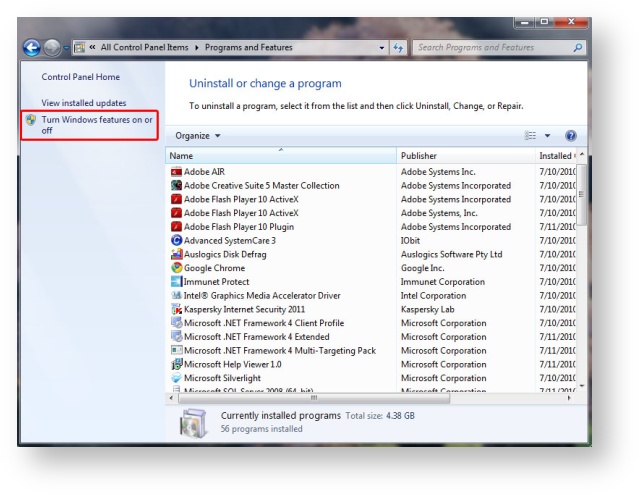Sort list by the Name column header
Image resolution: width=640 pixels, height=495 pixels.
click(x=280, y=156)
